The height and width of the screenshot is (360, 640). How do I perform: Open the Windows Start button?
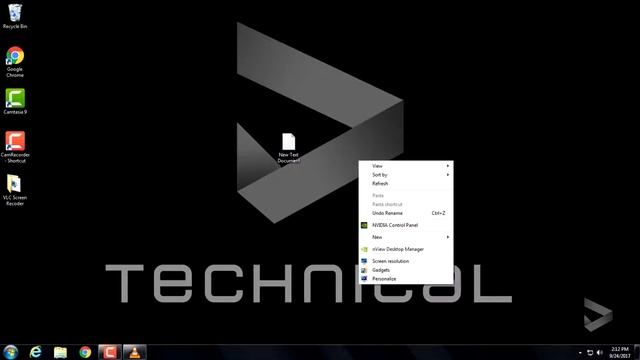[x=10, y=352]
